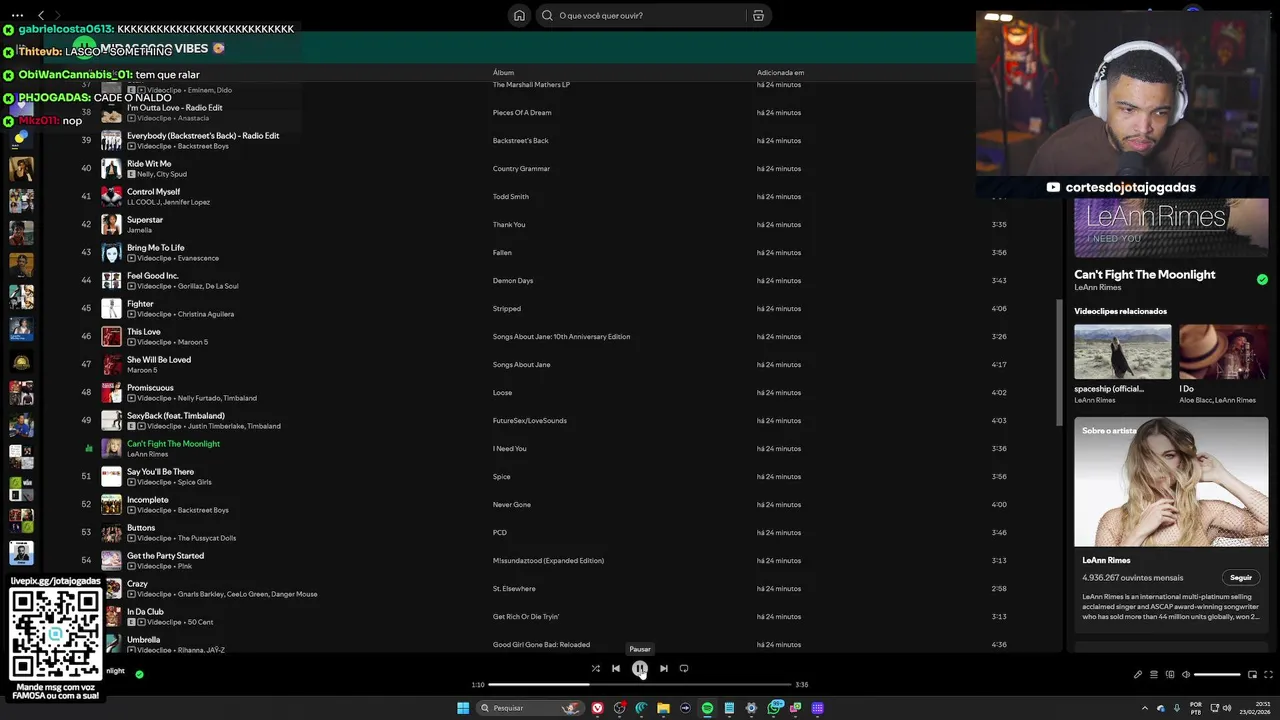1280x720 pixels.
Task: Click the track list vertical scrollbar
Action: coord(1059,360)
